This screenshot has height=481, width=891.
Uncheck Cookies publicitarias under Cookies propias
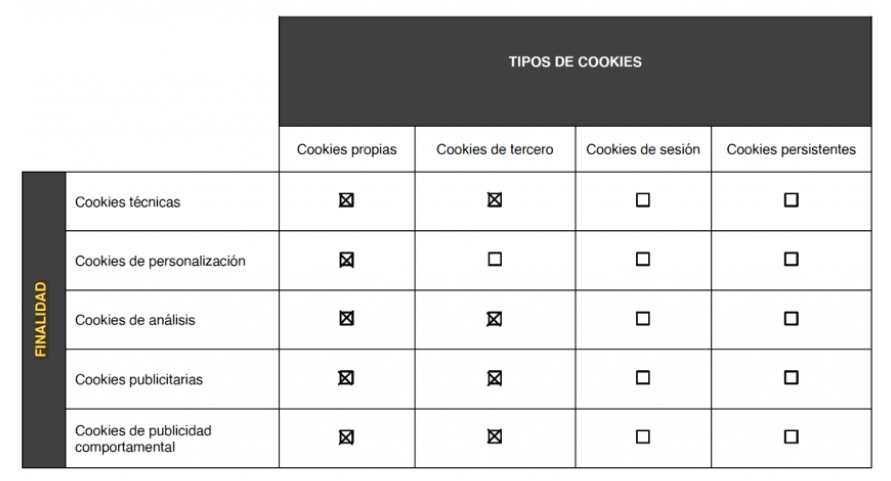[x=346, y=378]
